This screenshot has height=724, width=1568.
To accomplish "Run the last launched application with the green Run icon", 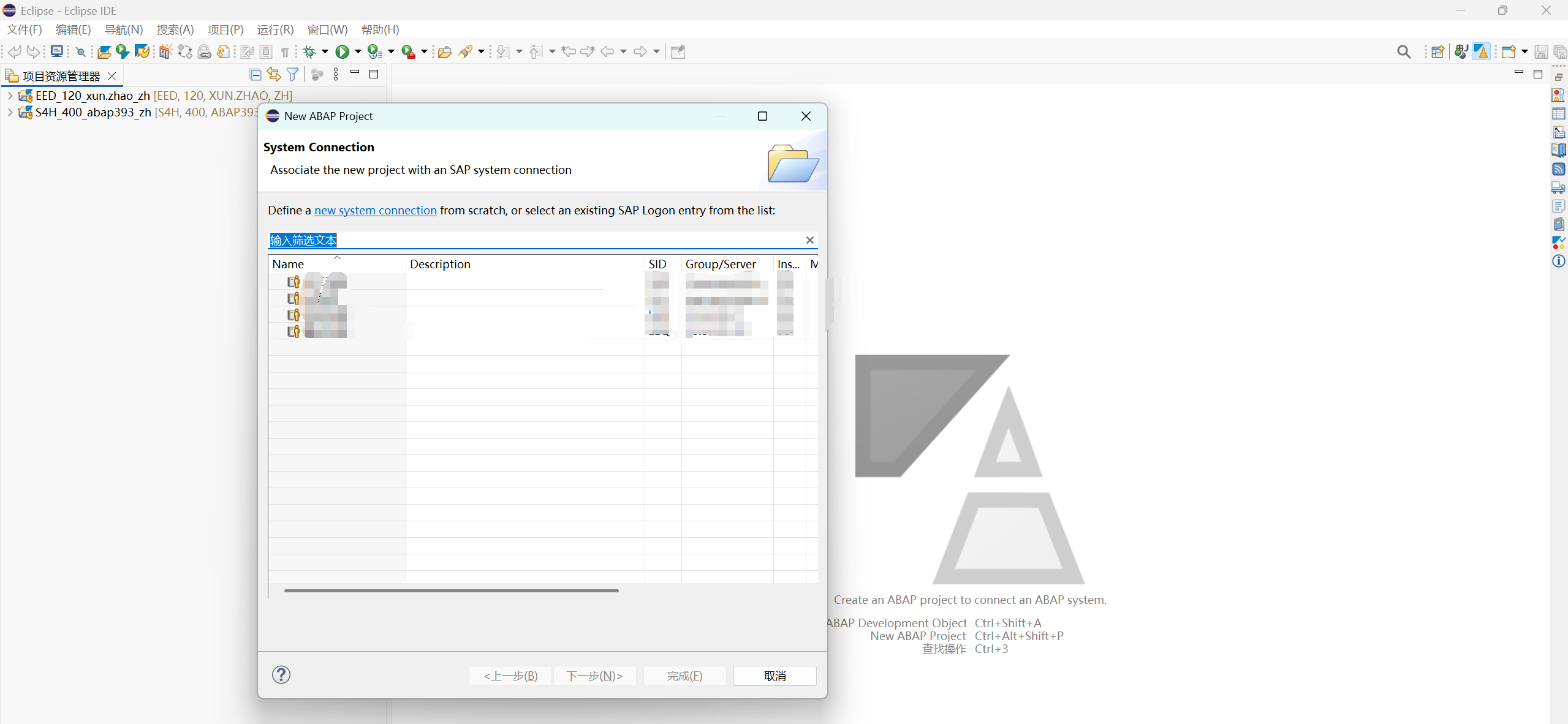I will click(x=343, y=51).
